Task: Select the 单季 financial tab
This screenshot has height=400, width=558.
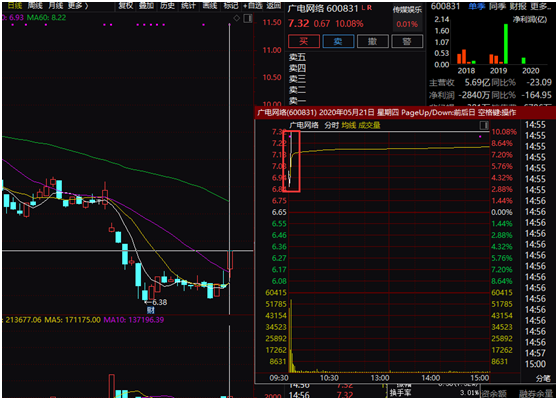Action: tap(477, 6)
